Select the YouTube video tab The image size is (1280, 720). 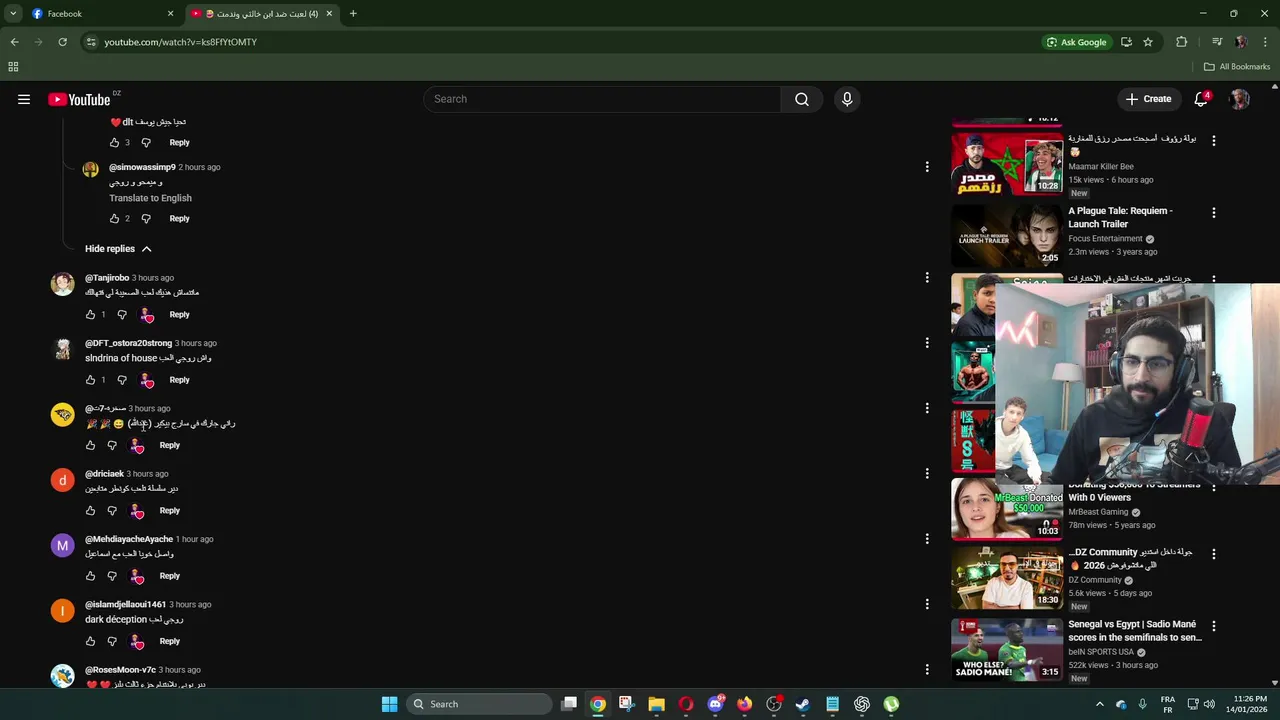(x=262, y=14)
